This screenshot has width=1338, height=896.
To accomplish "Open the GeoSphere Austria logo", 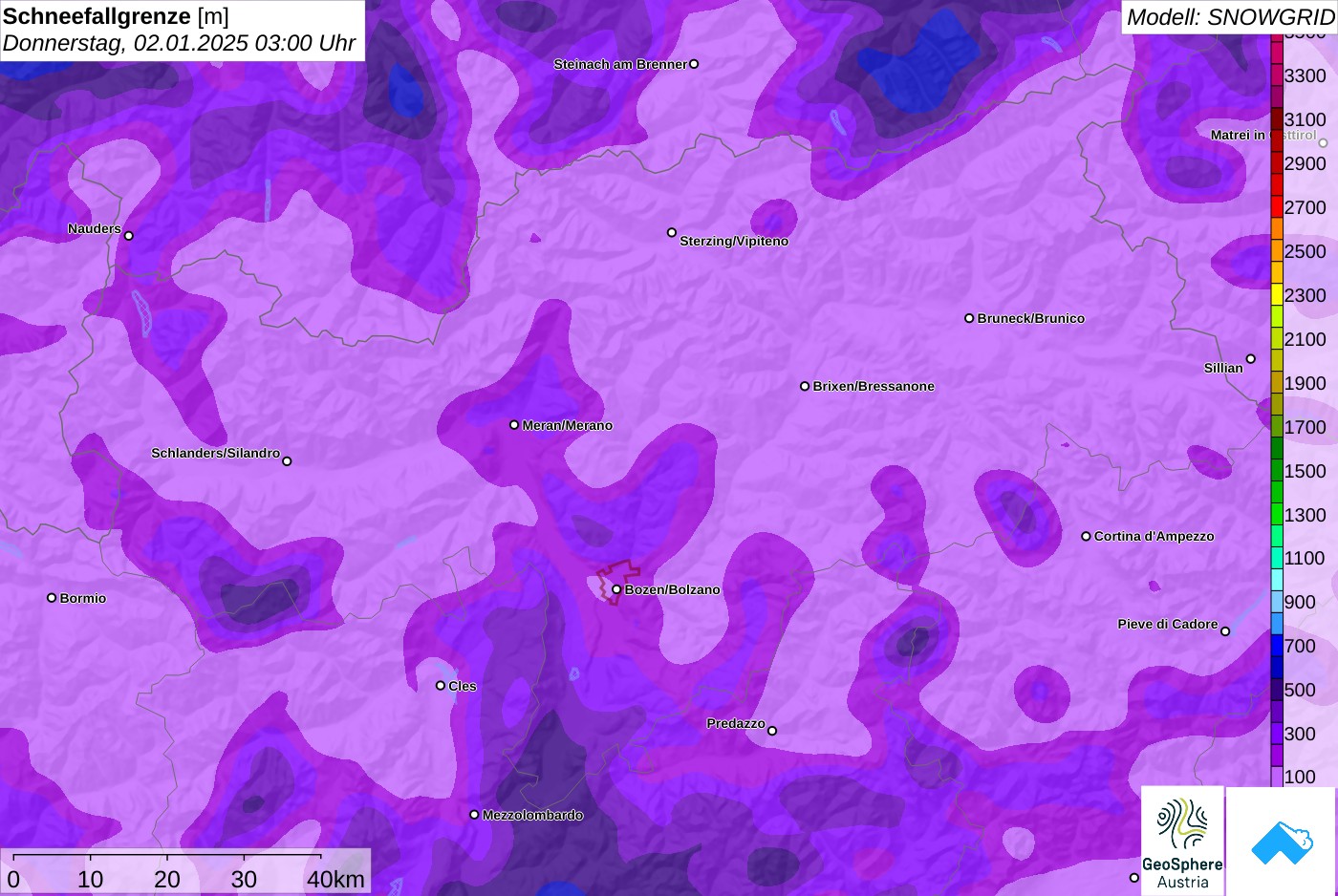I will 1182,841.
